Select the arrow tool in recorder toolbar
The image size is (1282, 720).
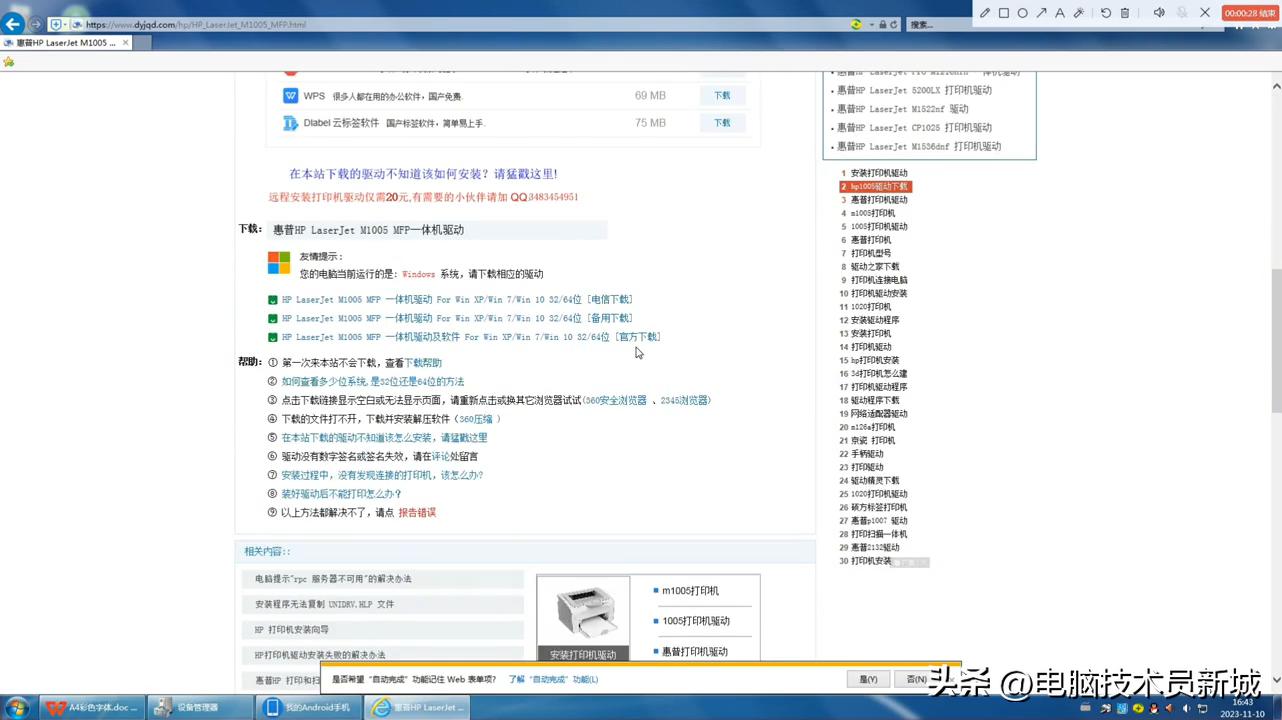tap(1041, 13)
